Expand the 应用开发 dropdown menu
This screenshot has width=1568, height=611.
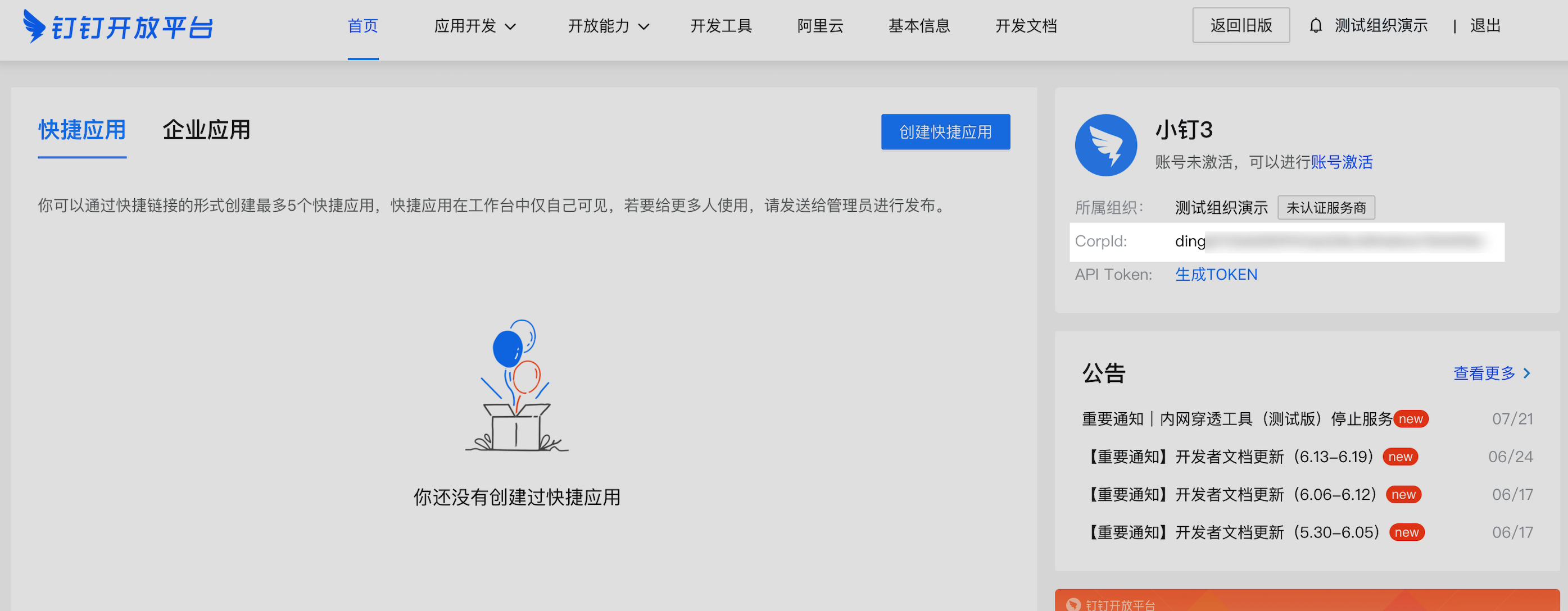(475, 26)
